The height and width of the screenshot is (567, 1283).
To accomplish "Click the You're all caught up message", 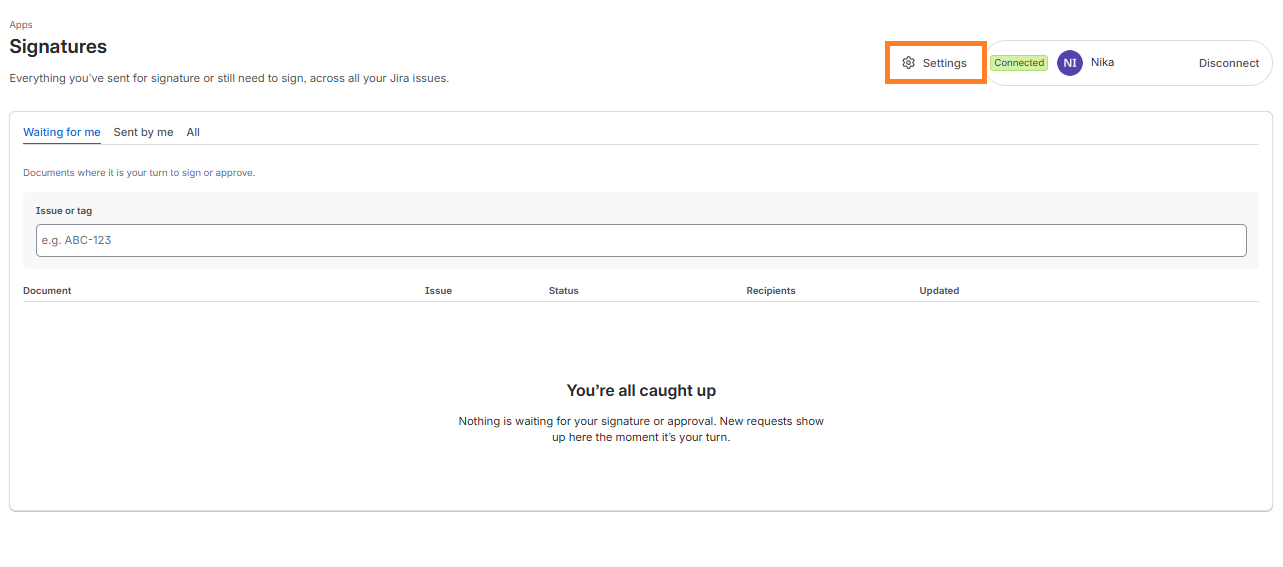I will tap(641, 391).
